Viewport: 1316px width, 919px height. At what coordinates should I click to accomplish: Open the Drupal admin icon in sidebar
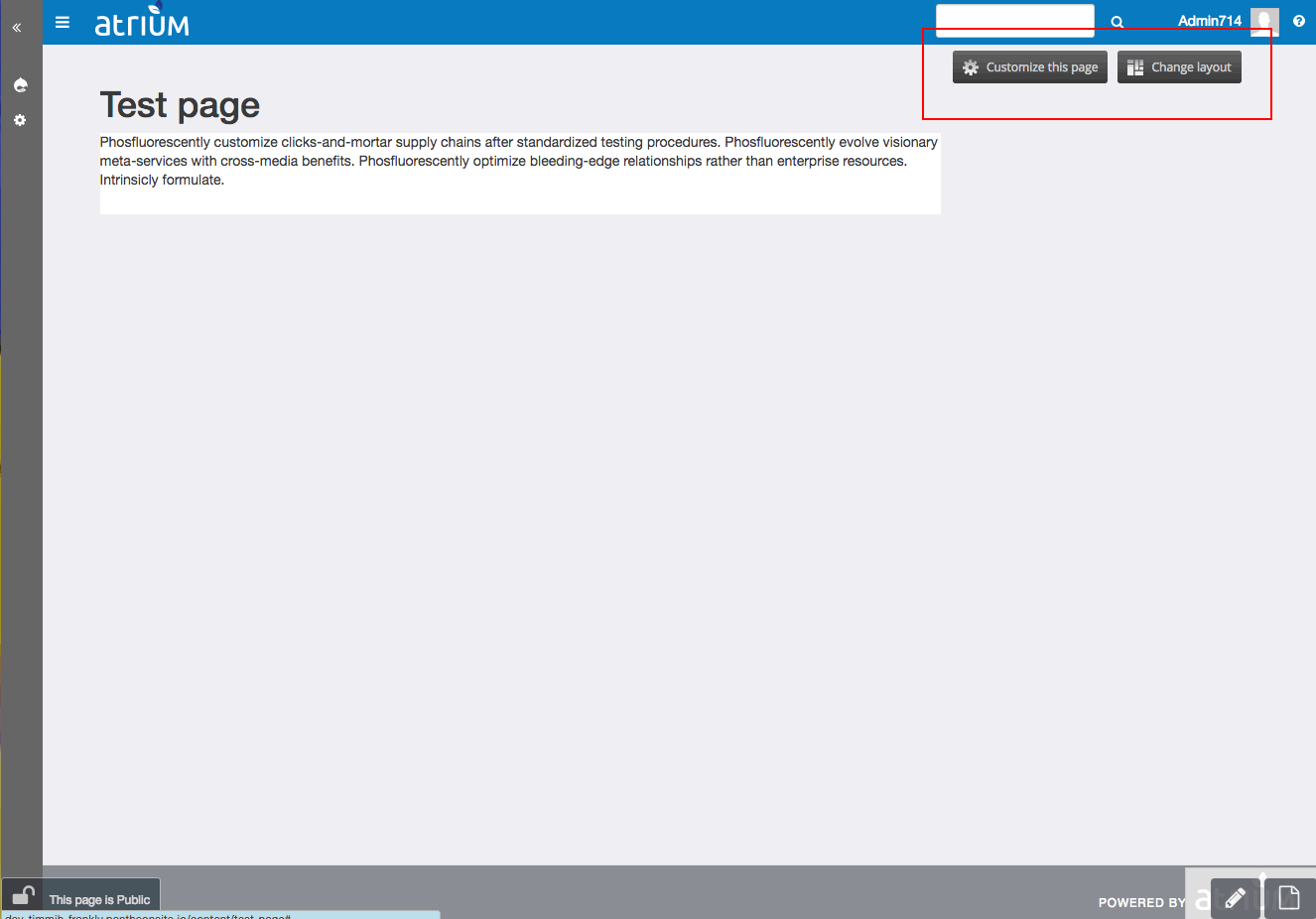20,85
